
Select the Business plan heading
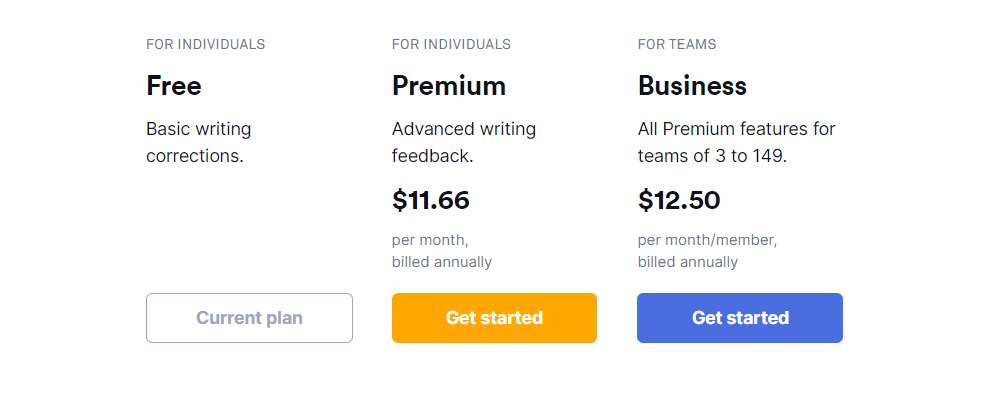pyautogui.click(x=692, y=85)
